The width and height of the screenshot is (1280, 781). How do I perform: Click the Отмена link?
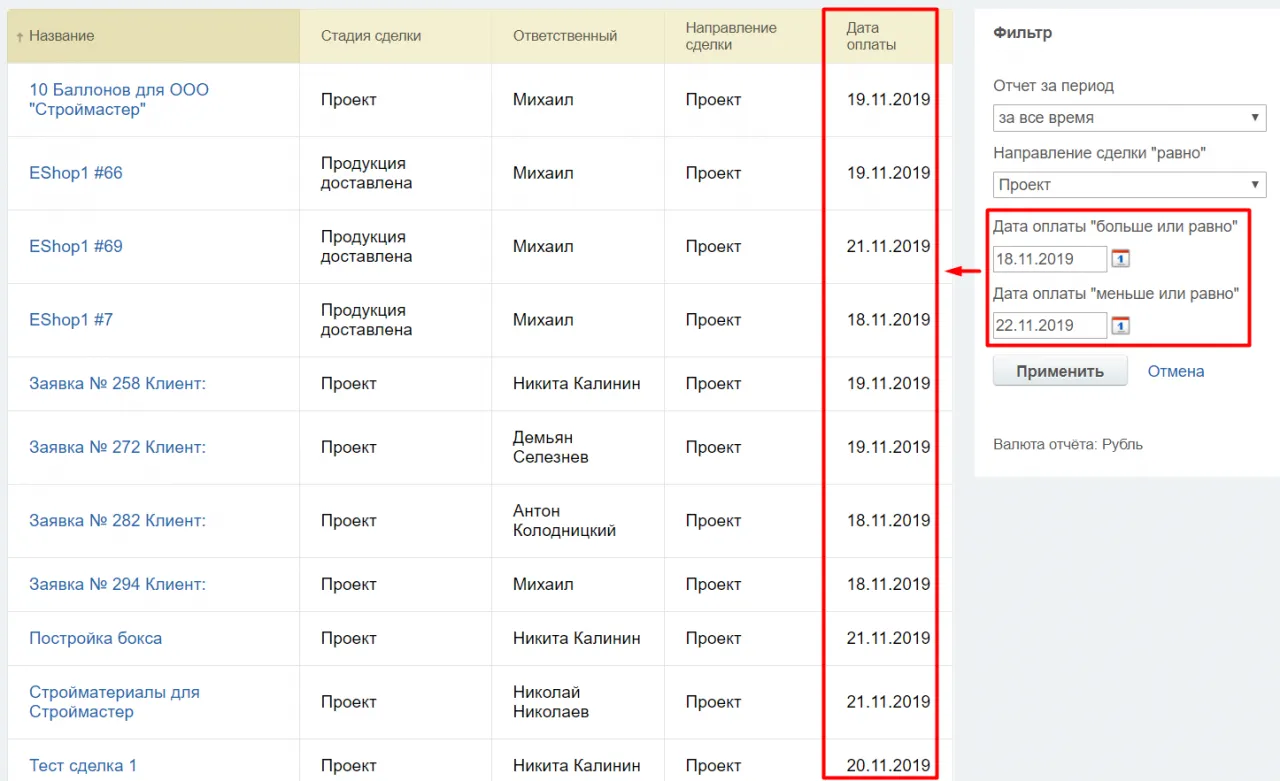(1175, 371)
